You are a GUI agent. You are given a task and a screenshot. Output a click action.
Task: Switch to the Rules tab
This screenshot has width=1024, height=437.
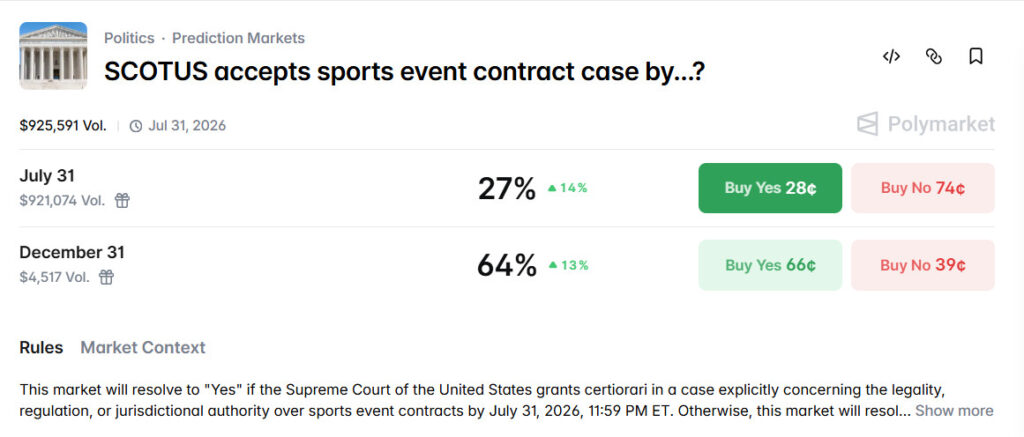point(41,347)
